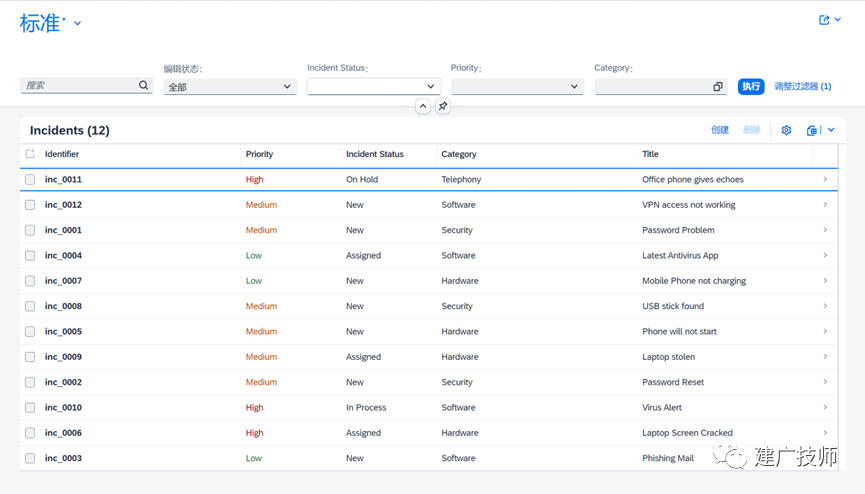Toggle the select-all checkbox in header
Screen dimensions: 865x494
pos(30,154)
